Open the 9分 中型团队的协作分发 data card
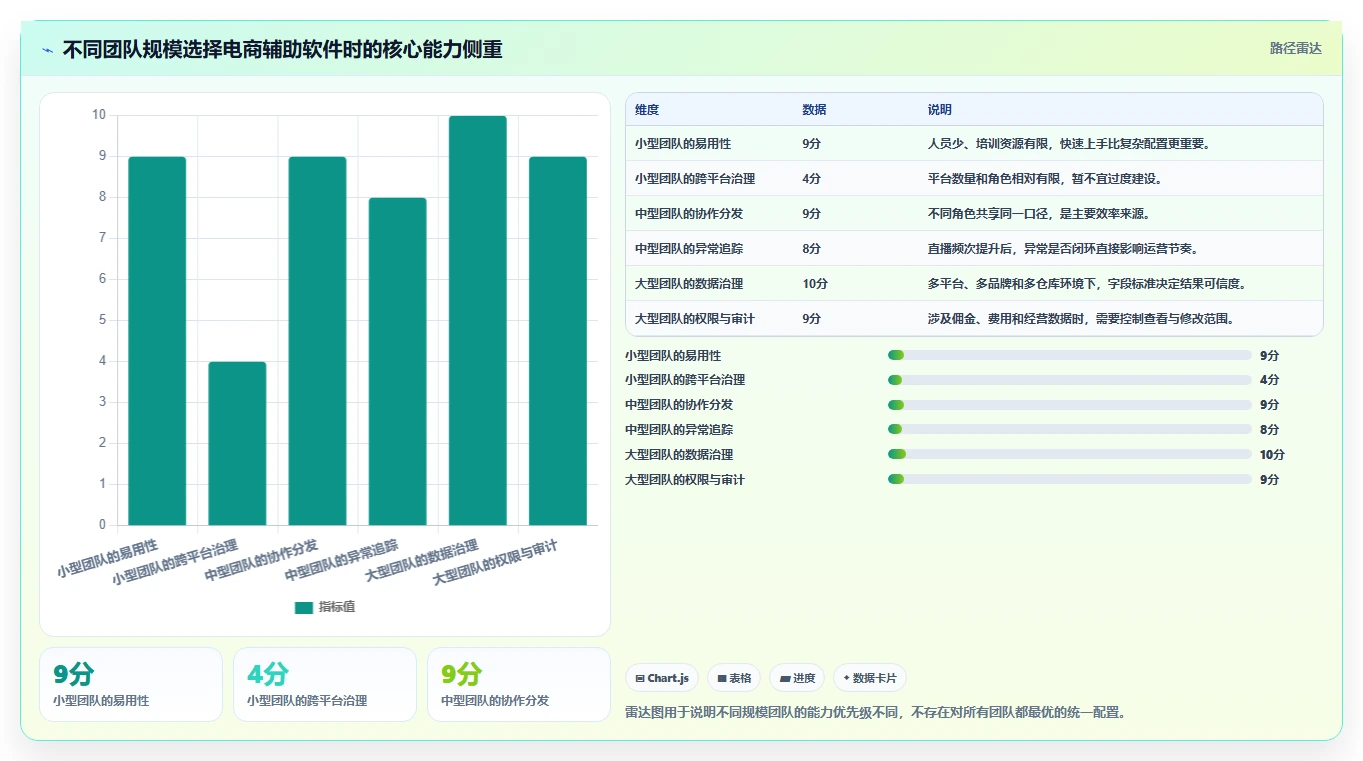This screenshot has height=761, width=1363. pyautogui.click(x=519, y=684)
